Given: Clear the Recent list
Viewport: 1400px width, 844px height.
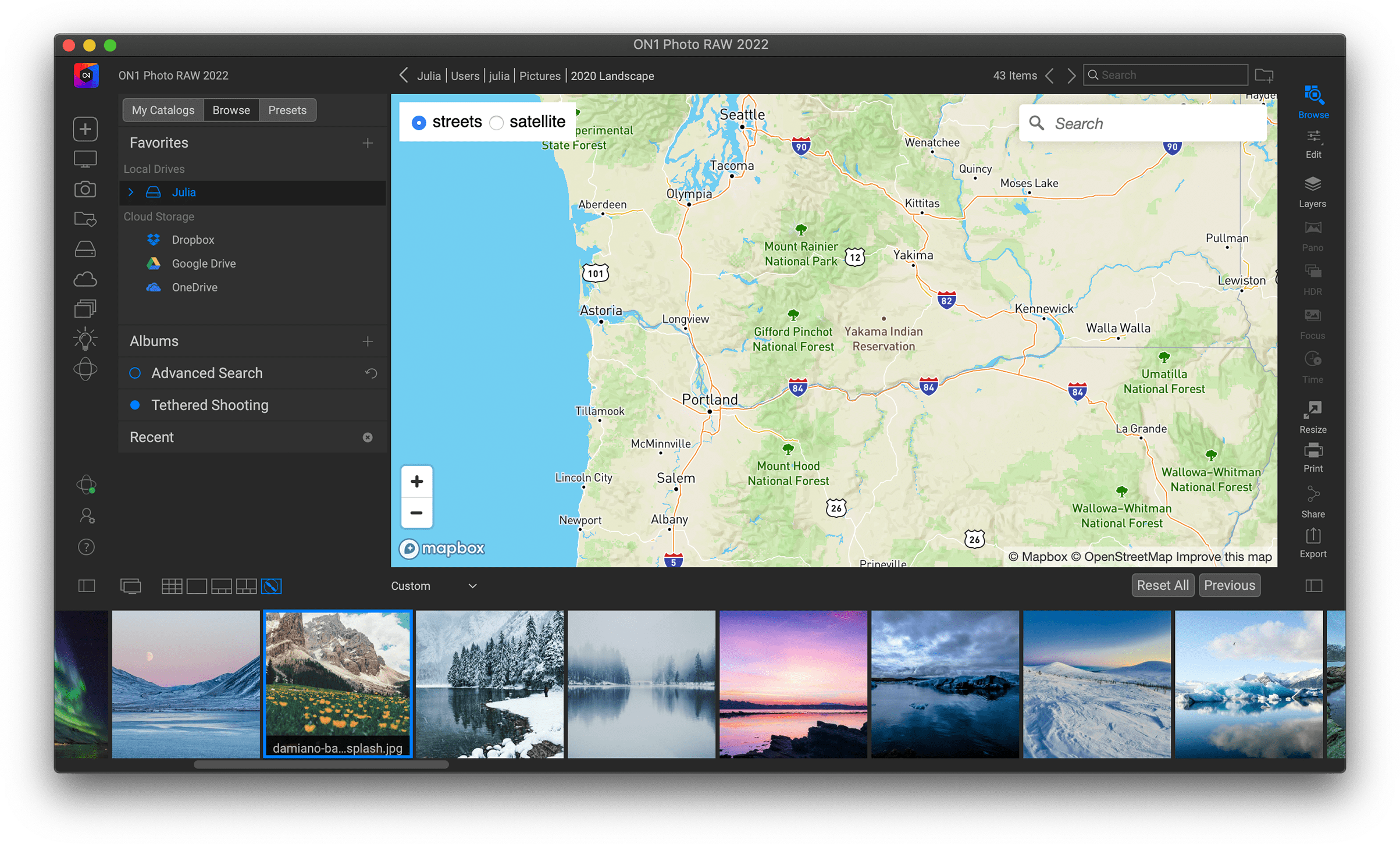Looking at the screenshot, I should (368, 437).
